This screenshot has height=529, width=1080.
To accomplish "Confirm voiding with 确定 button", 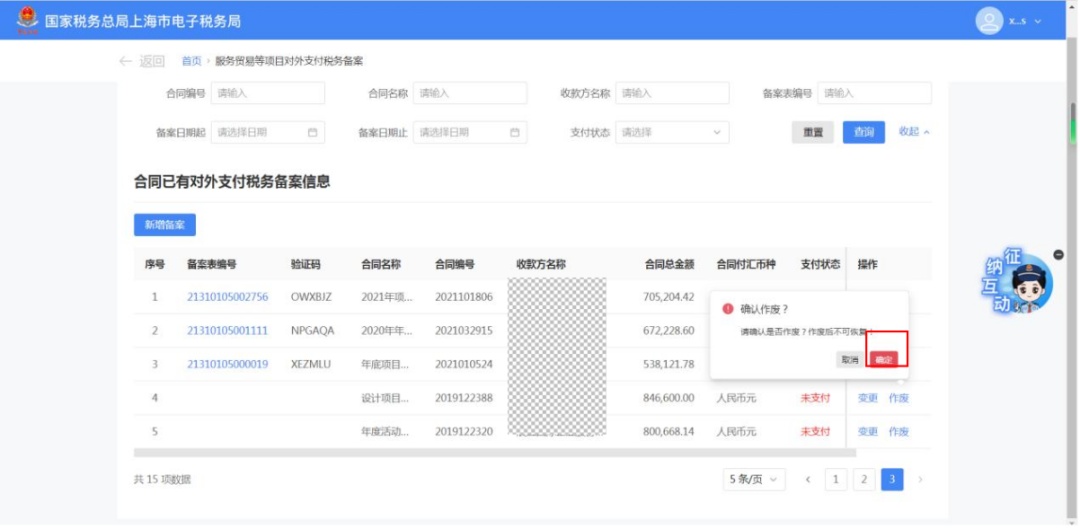I will pos(884,360).
